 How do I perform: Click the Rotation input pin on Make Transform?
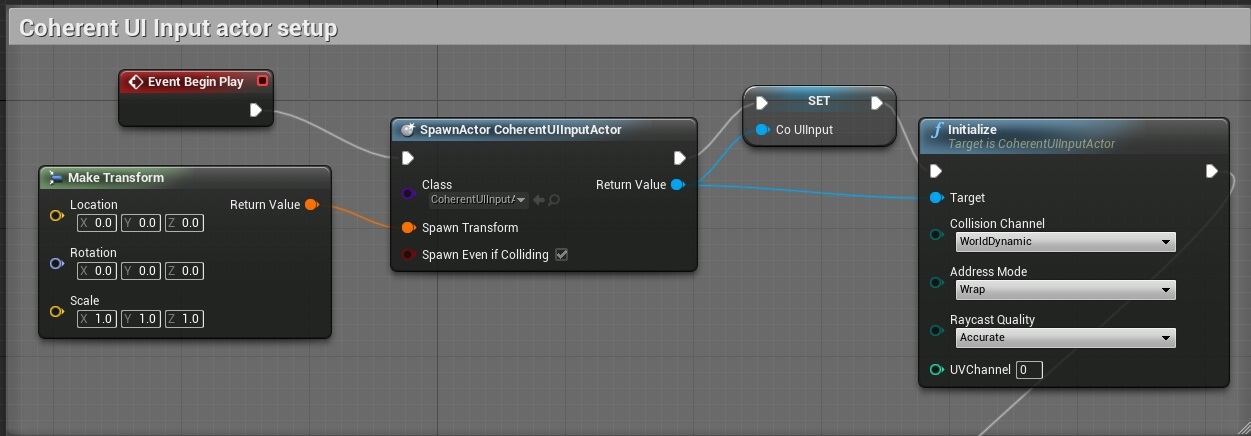coord(56,264)
